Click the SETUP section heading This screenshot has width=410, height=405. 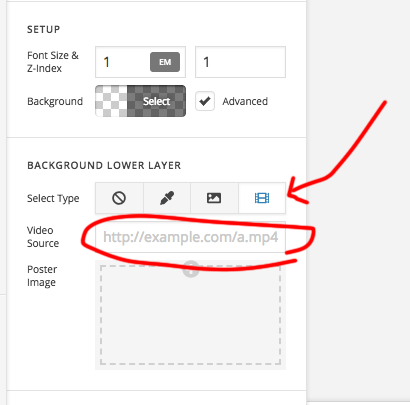44,29
